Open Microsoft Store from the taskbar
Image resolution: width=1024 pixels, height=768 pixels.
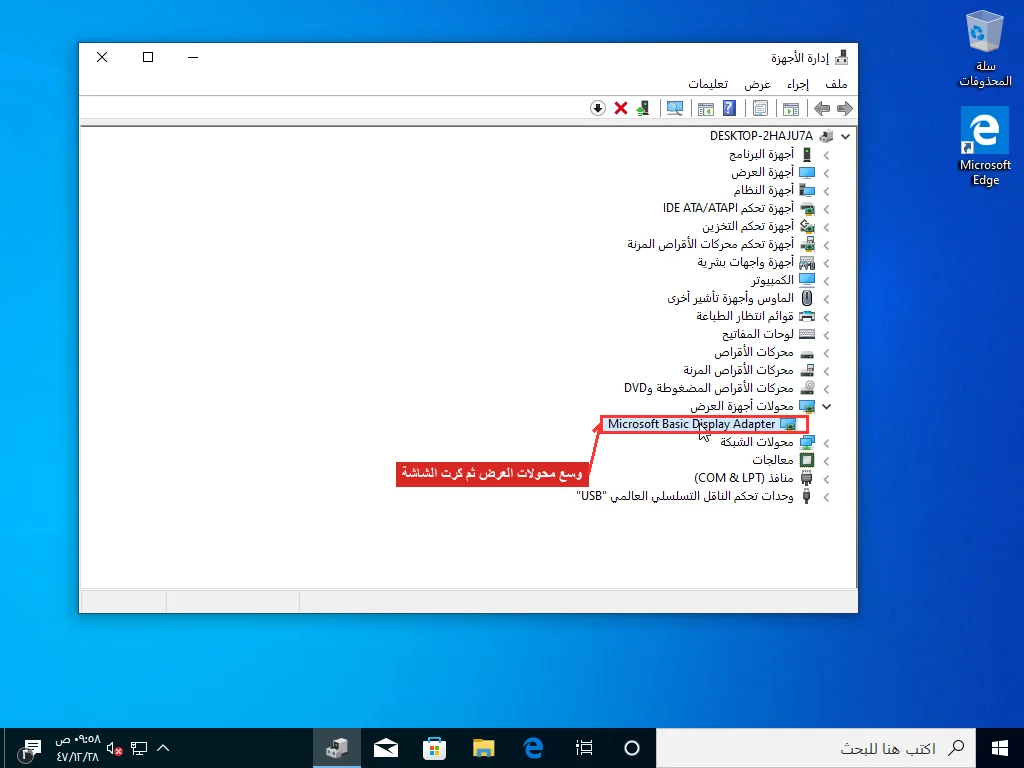point(434,748)
